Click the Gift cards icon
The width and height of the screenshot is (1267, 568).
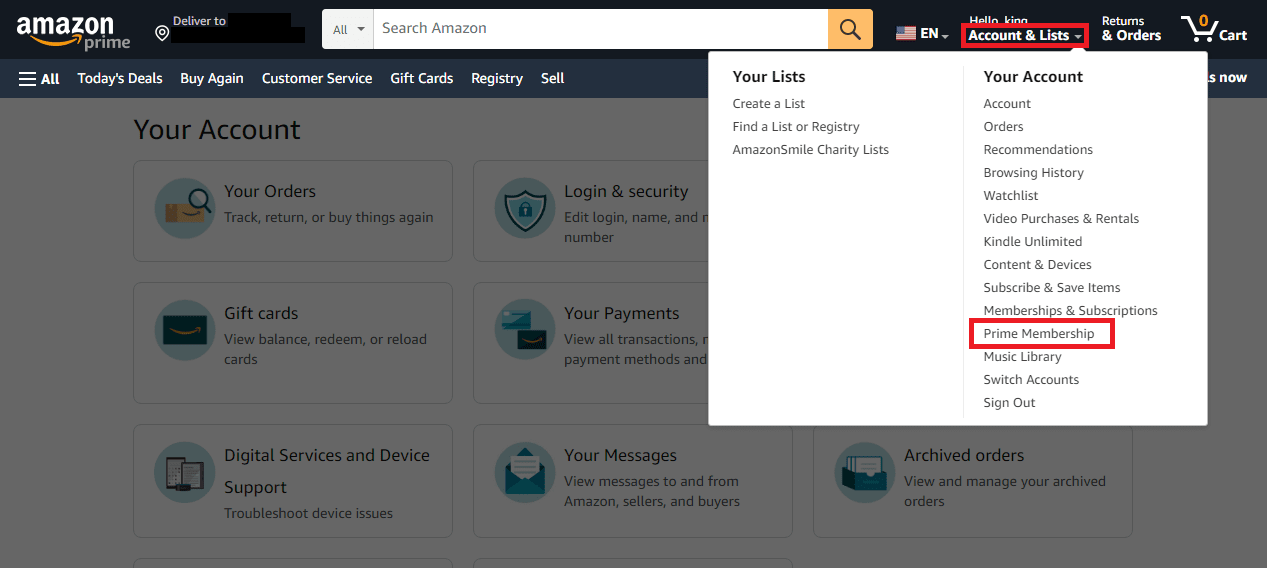click(x=184, y=332)
